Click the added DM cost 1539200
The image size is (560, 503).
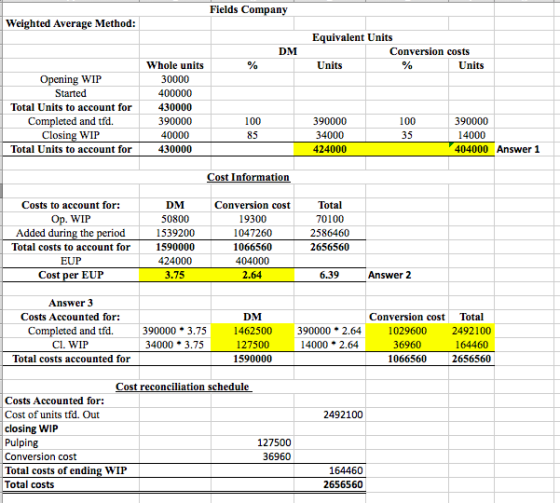175,233
